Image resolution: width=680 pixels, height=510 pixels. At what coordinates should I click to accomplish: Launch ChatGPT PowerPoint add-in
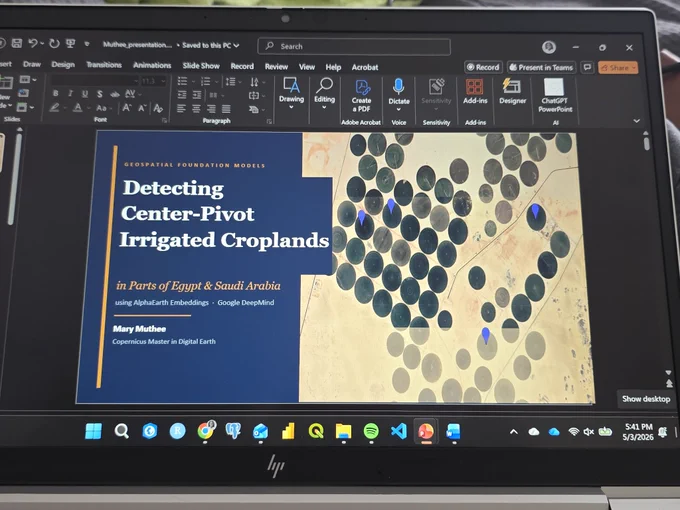[x=555, y=95]
